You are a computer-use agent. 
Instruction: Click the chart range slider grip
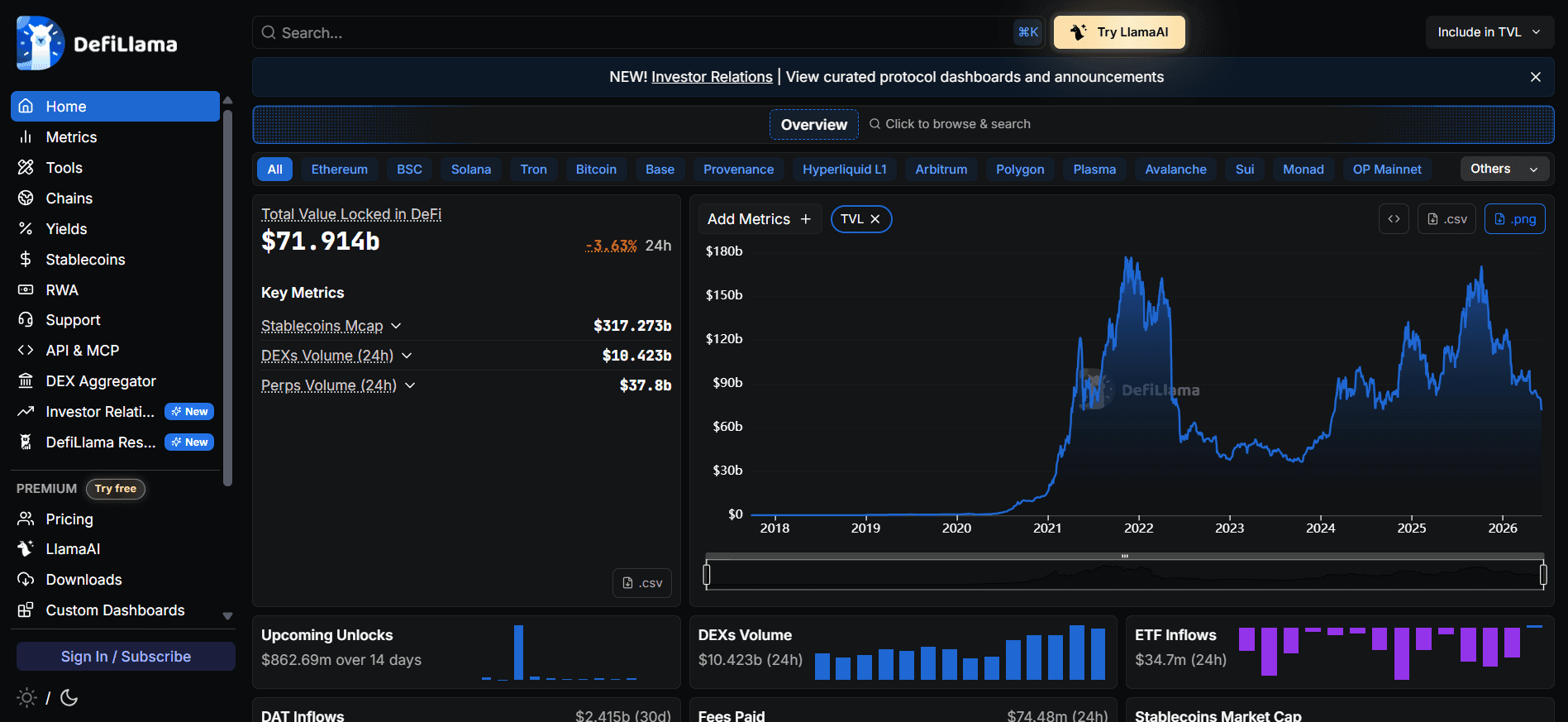click(1125, 556)
